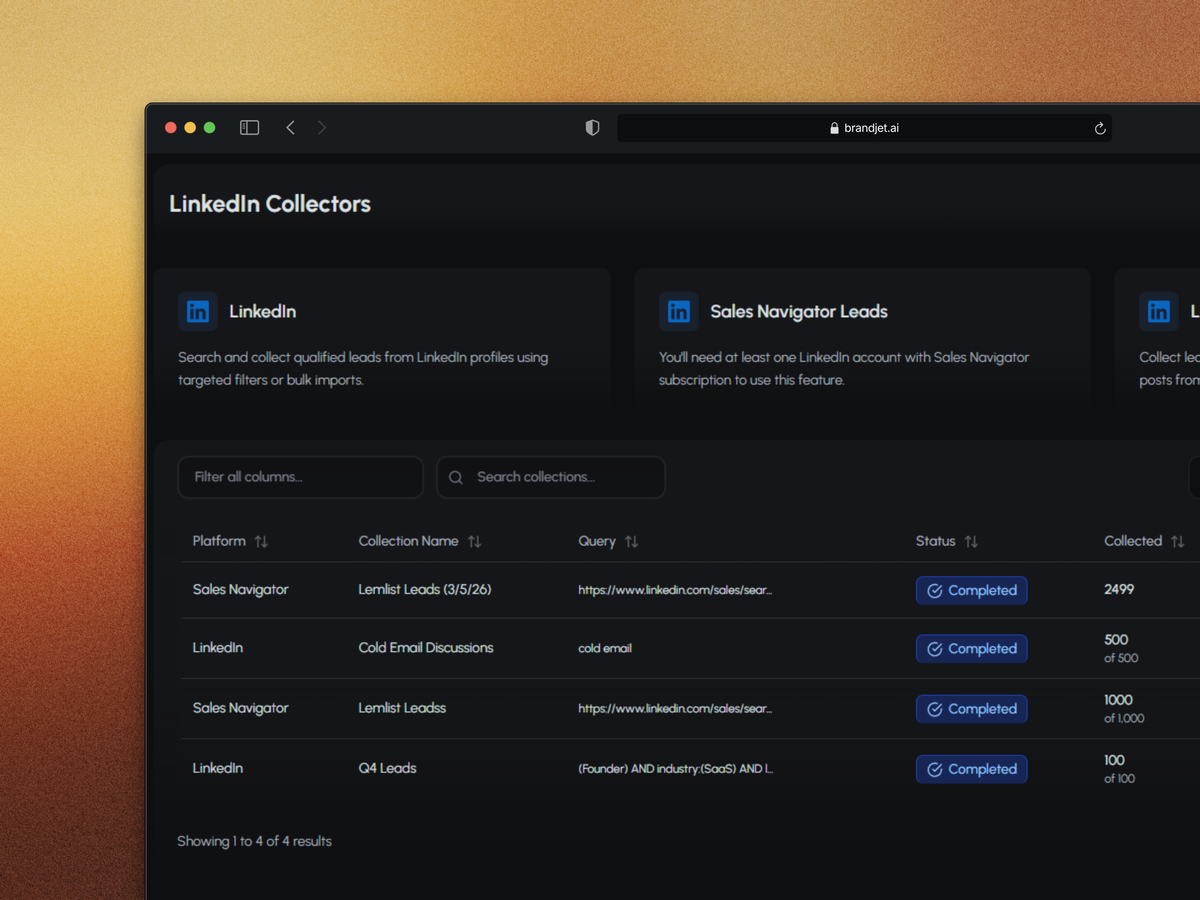Open the query link for Lemlist Leads (3/5/26)
The image size is (1200, 900).
pos(674,590)
